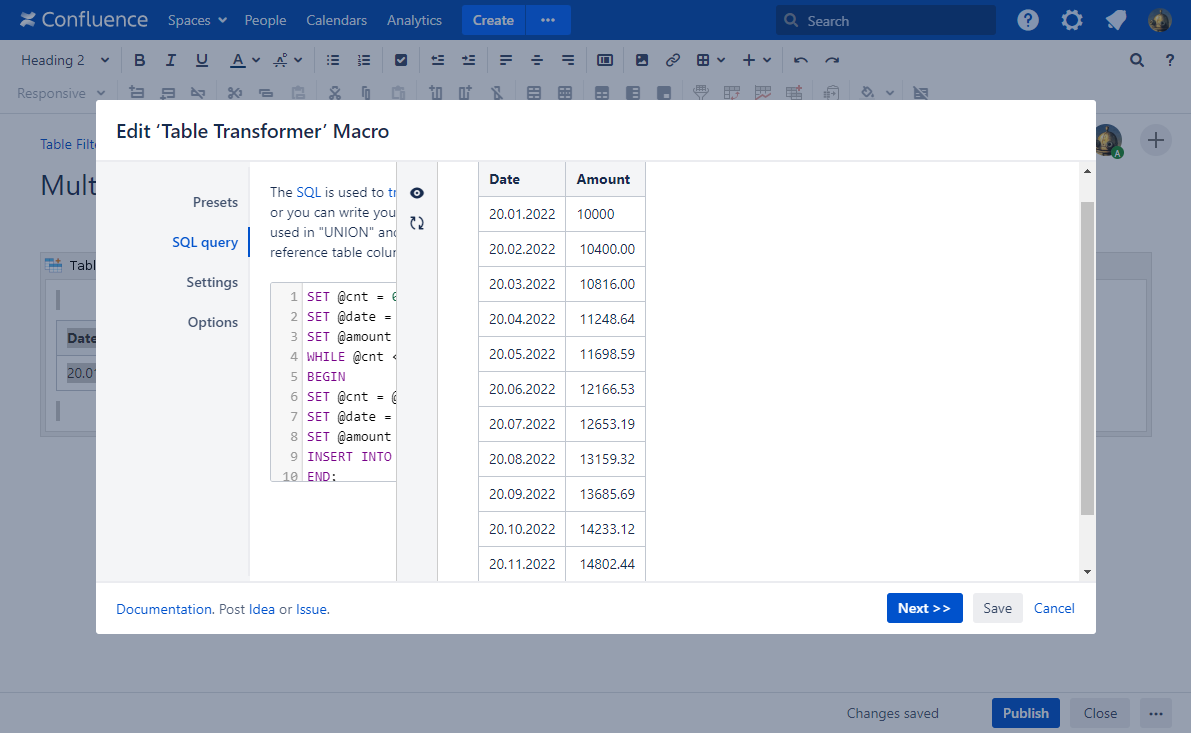Click the Confluence logo
This screenshot has height=733, width=1191.
84,20
